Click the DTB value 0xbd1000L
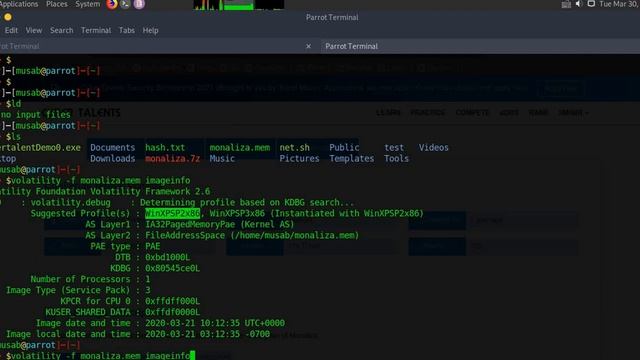This screenshot has width=640, height=360. pos(168,257)
